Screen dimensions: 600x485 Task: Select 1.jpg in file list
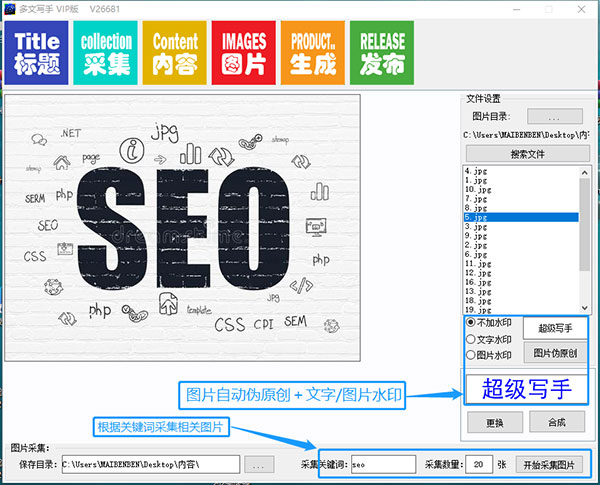(521, 180)
